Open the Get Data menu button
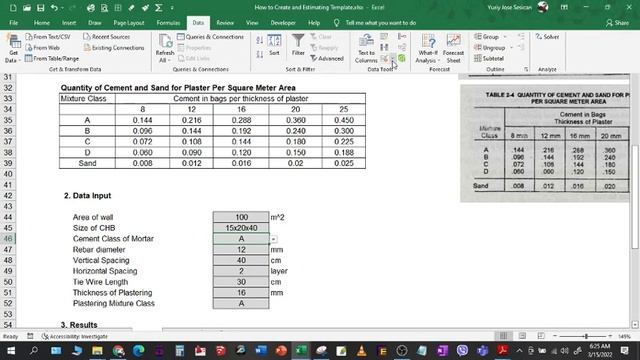 click(x=13, y=49)
